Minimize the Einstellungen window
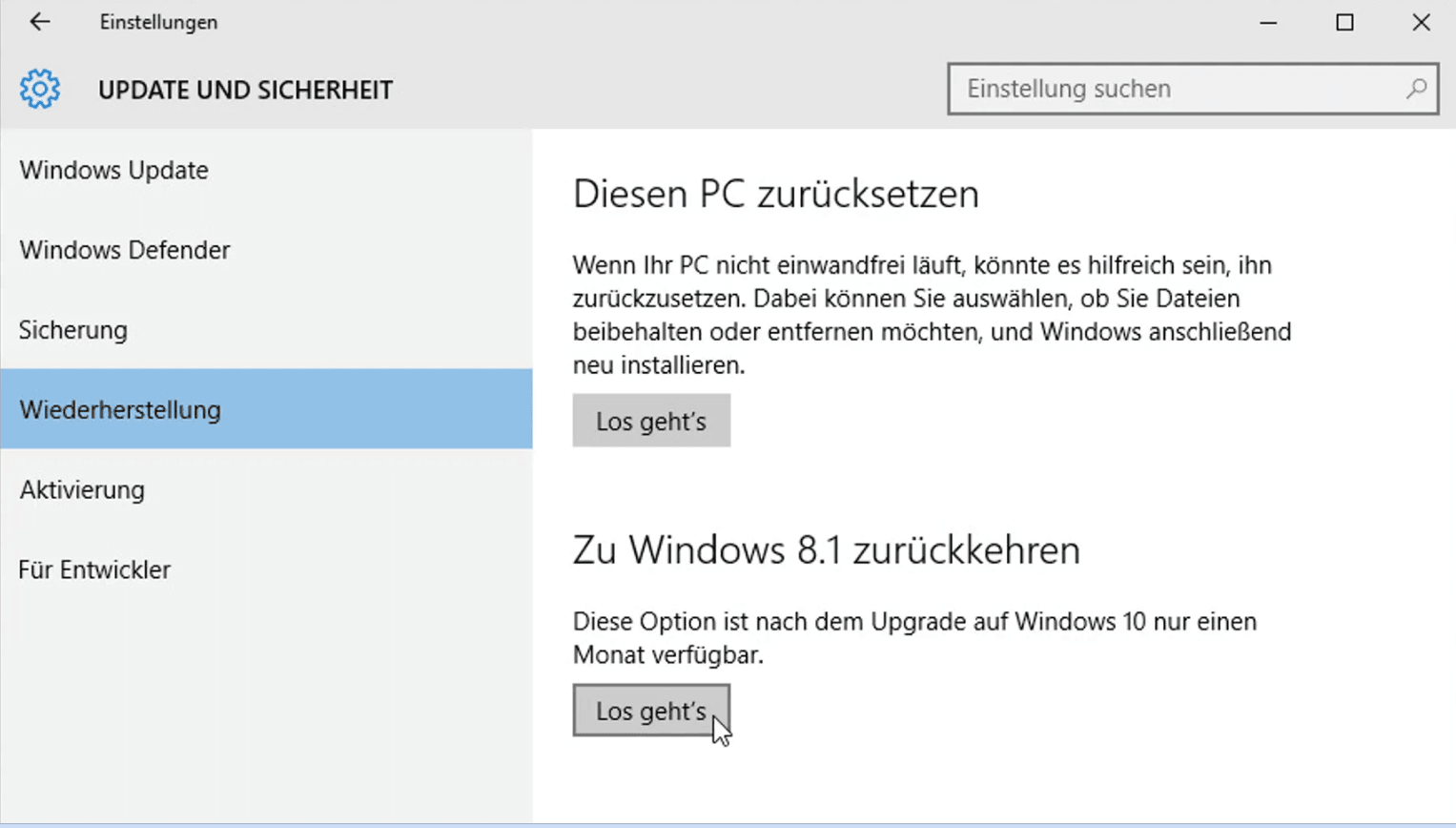This screenshot has width=1456, height=828. (x=1268, y=22)
